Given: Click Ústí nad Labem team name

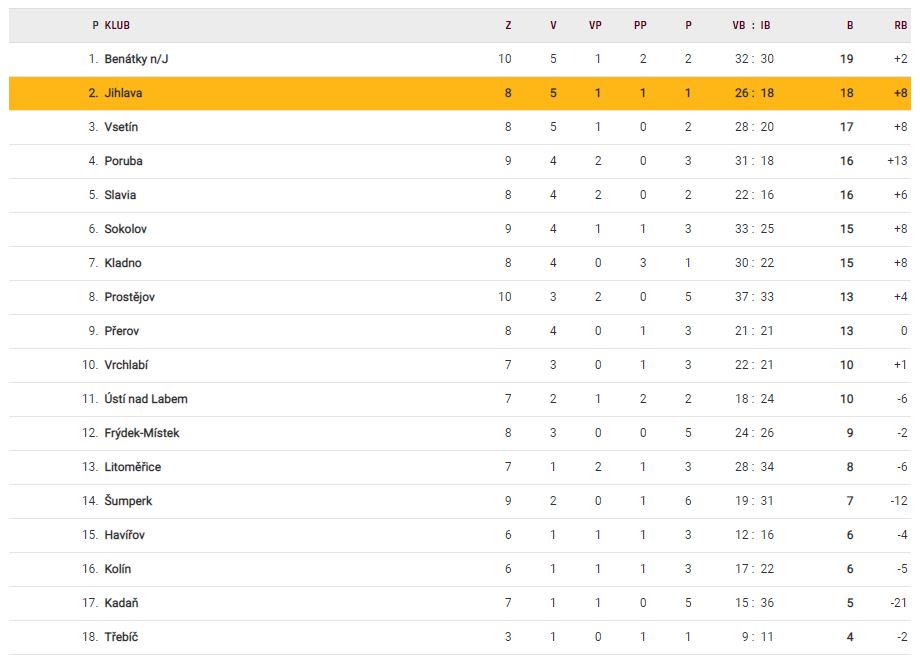Looking at the screenshot, I should tap(145, 399).
